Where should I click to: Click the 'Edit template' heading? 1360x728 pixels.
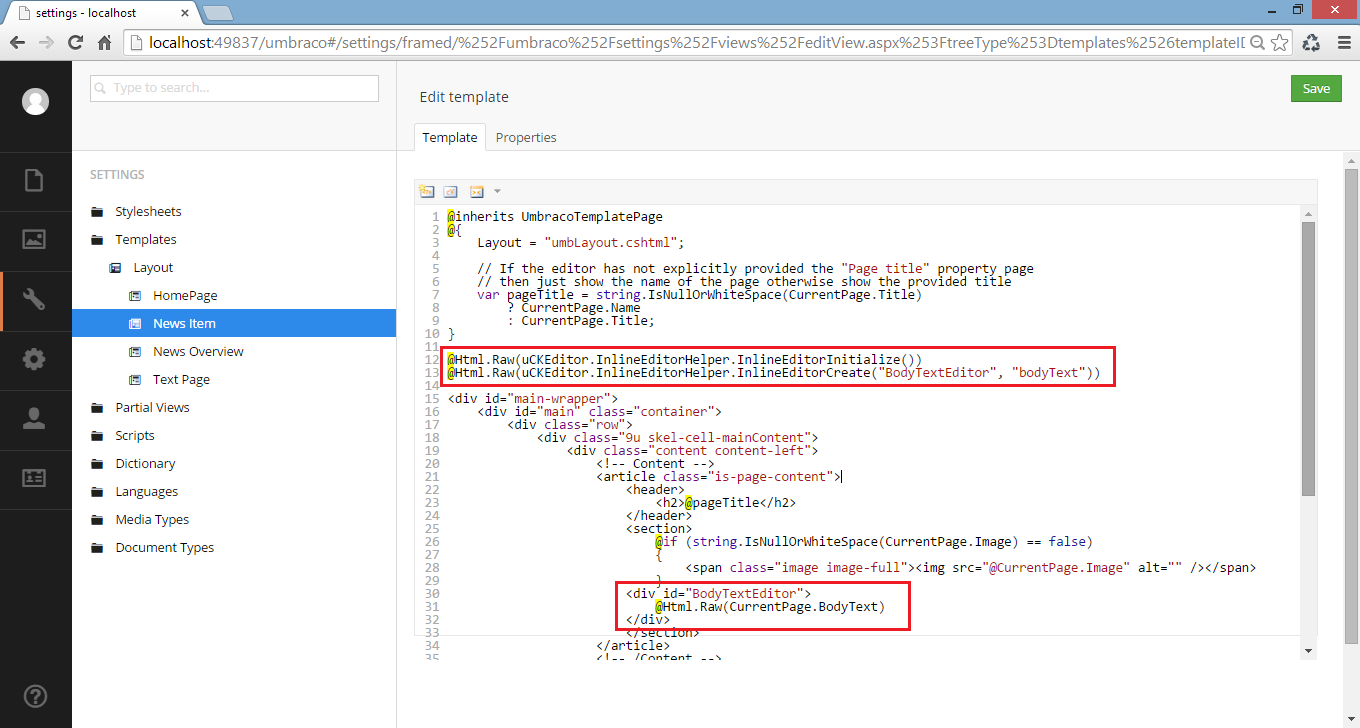464,97
